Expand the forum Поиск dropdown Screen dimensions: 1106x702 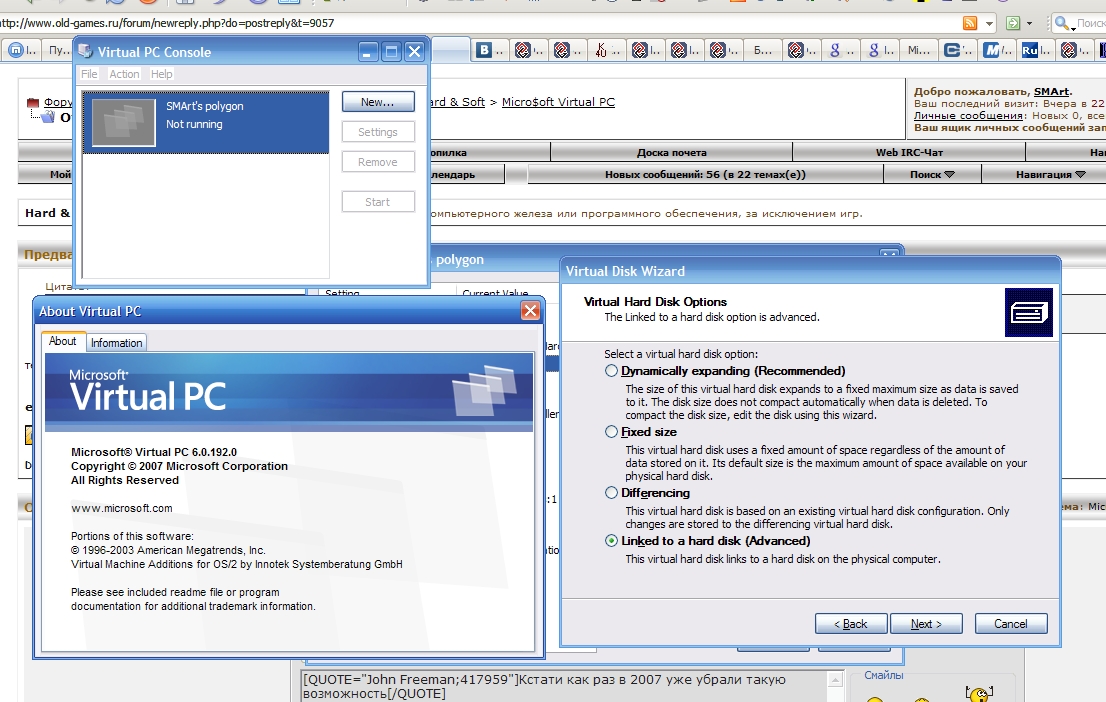(x=932, y=174)
